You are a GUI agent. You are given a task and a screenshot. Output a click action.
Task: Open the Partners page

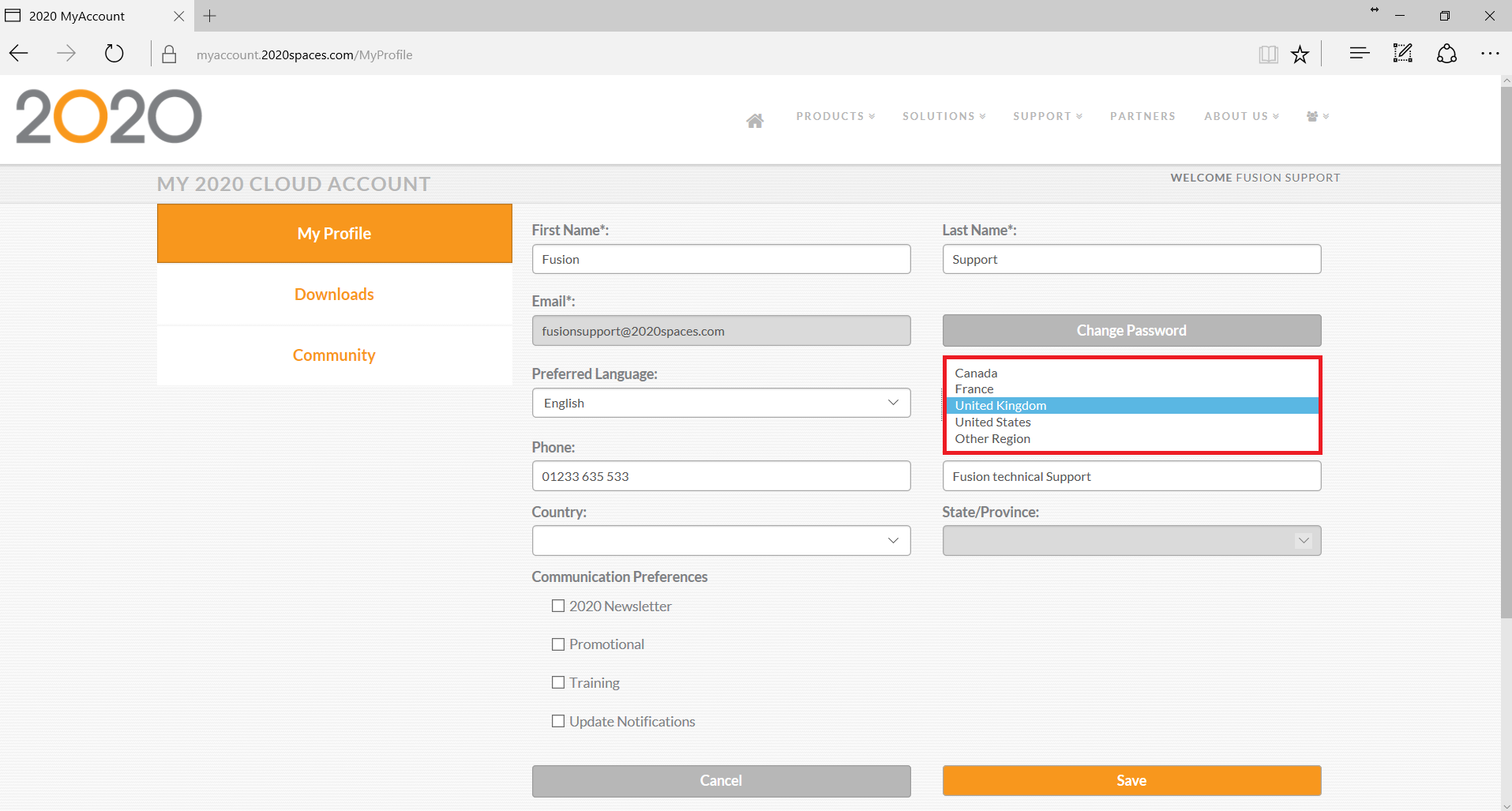[x=1142, y=116]
